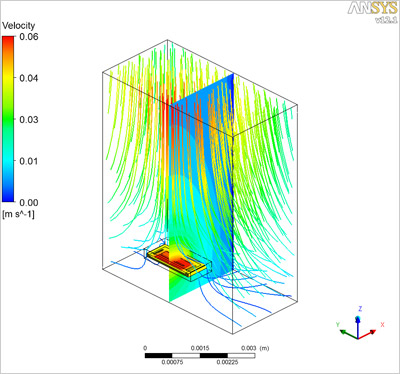
Task: Click the [m s^-1] units label
Action: [x=18, y=214]
